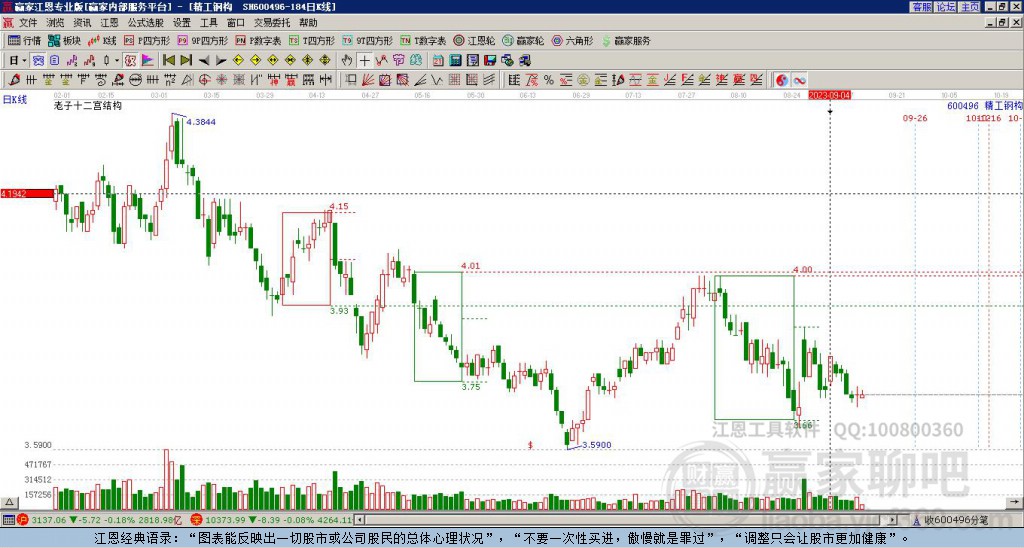Open the 江恩轮 tool
The height and width of the screenshot is (548, 1024).
tap(475, 40)
